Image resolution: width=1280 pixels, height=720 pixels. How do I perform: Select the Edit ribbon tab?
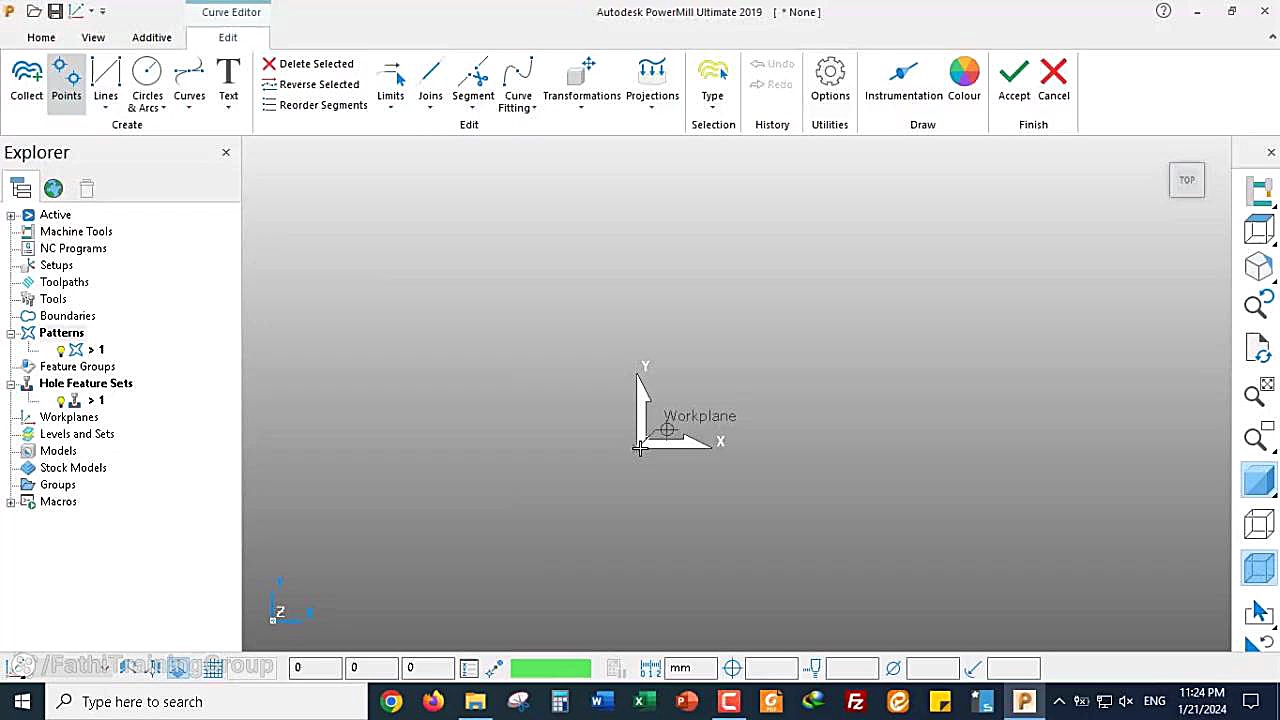(x=228, y=37)
